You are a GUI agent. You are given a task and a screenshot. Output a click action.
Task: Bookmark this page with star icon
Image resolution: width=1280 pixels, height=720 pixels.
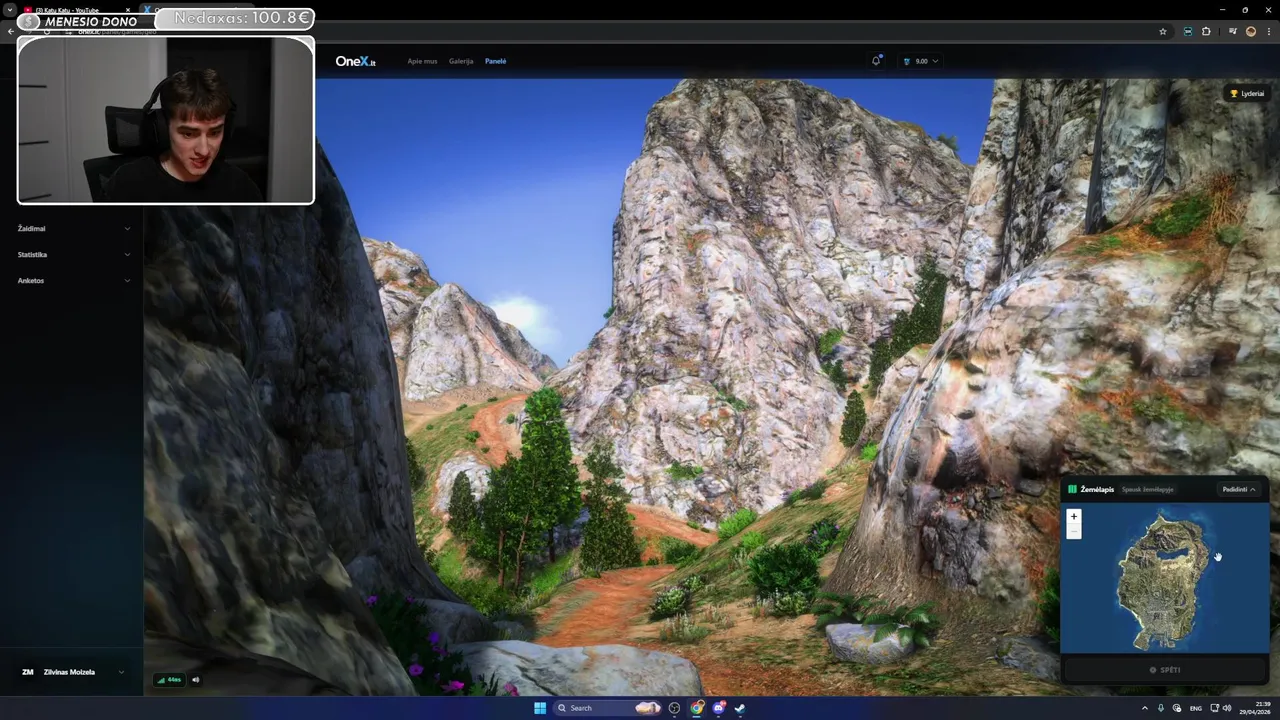pos(1163,31)
